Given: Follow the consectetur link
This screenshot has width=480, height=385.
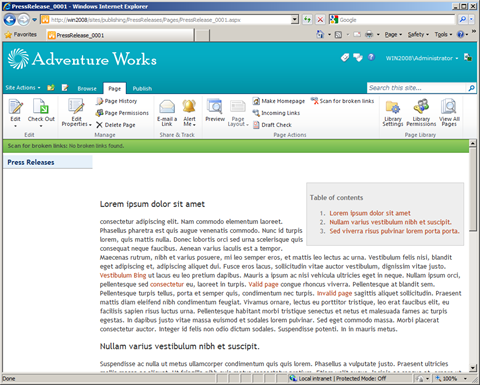Looking at the screenshot, I should tap(167, 284).
